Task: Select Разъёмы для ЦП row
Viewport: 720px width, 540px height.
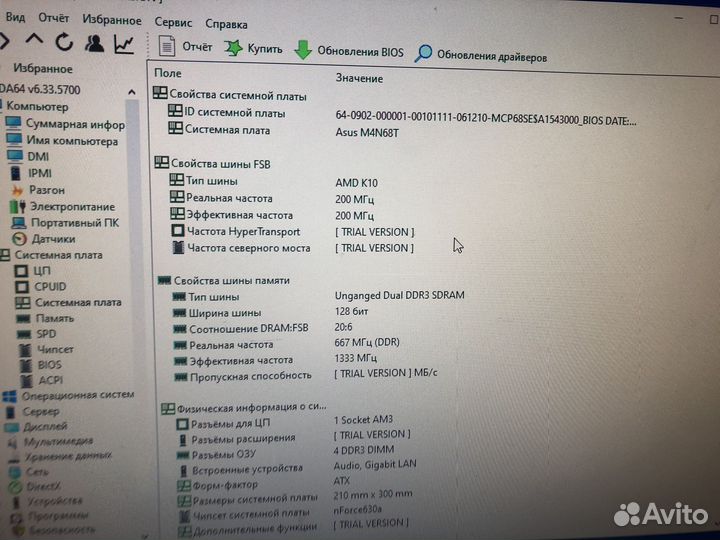Action: point(223,423)
